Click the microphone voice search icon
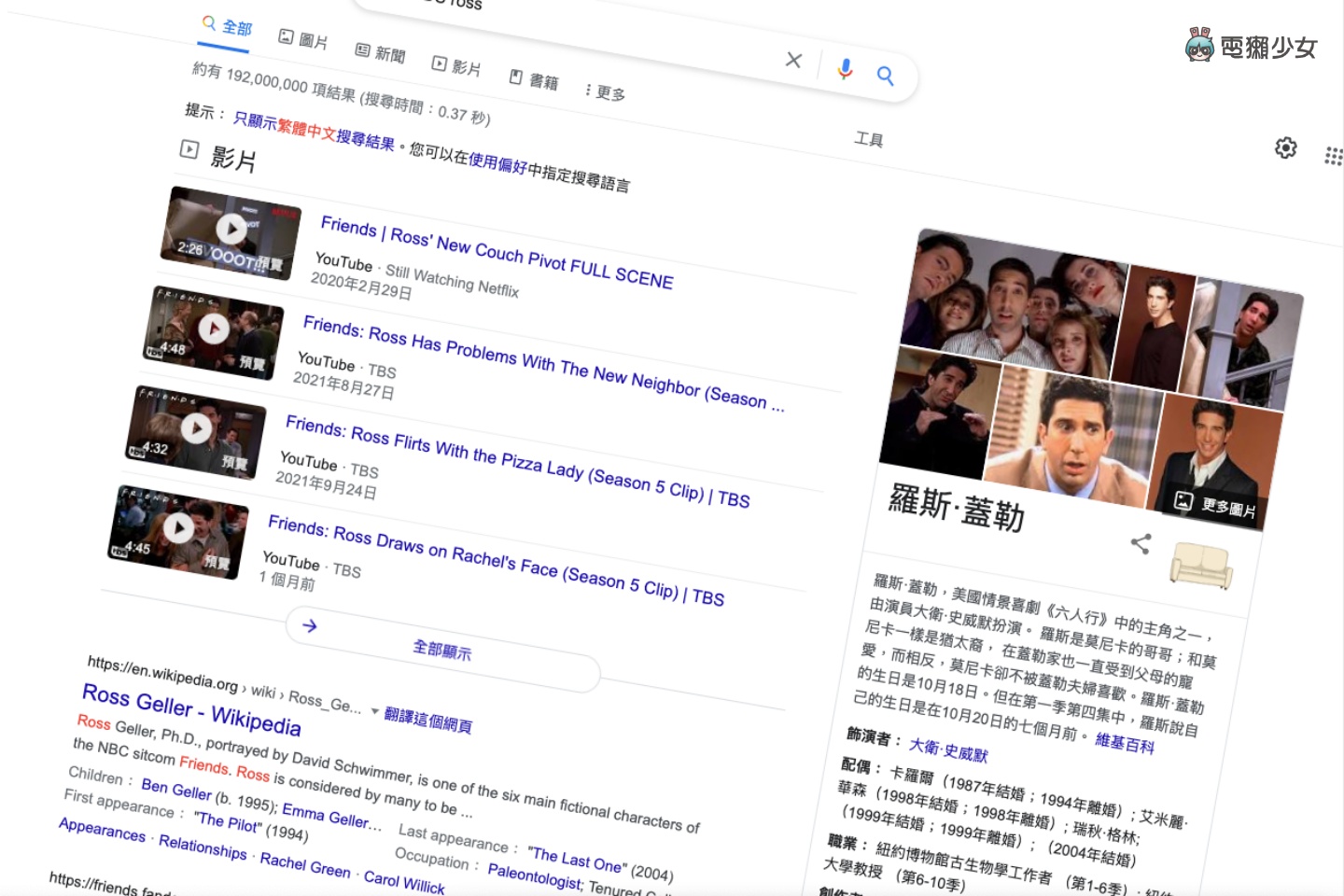Viewport: 1344px width, 896px height. tap(845, 70)
